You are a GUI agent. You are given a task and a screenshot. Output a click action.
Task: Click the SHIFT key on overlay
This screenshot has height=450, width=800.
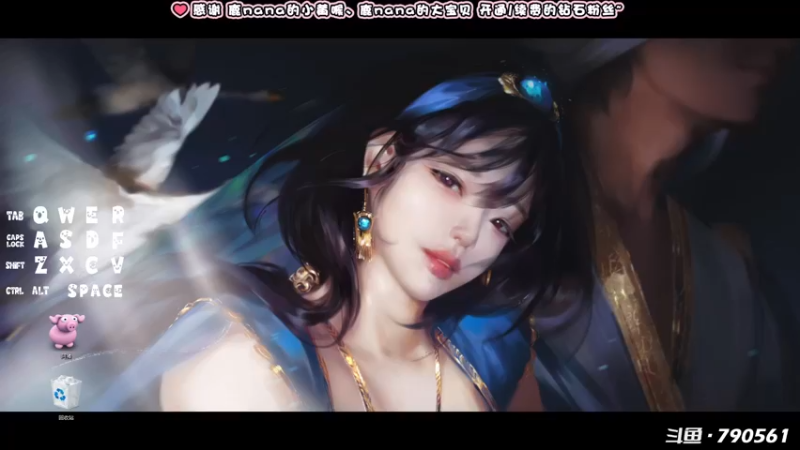pos(15,265)
